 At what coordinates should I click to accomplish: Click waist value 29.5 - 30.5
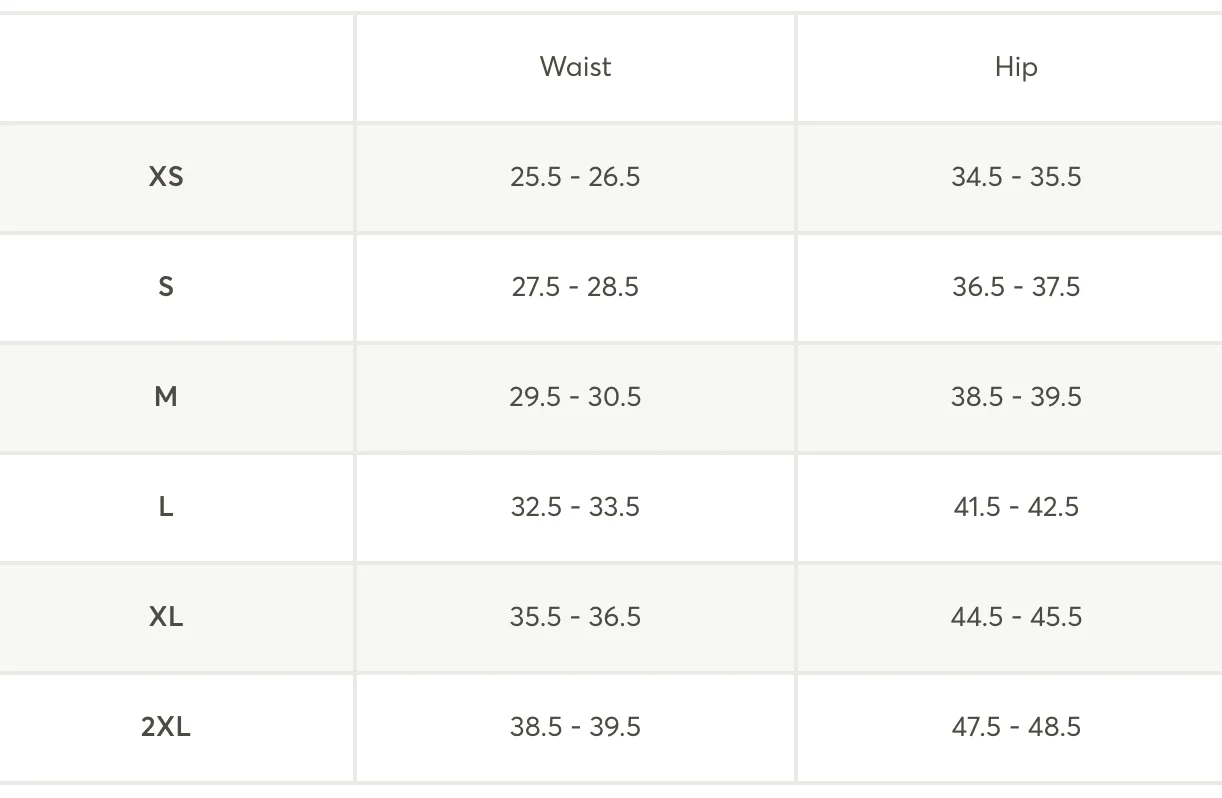coord(575,397)
